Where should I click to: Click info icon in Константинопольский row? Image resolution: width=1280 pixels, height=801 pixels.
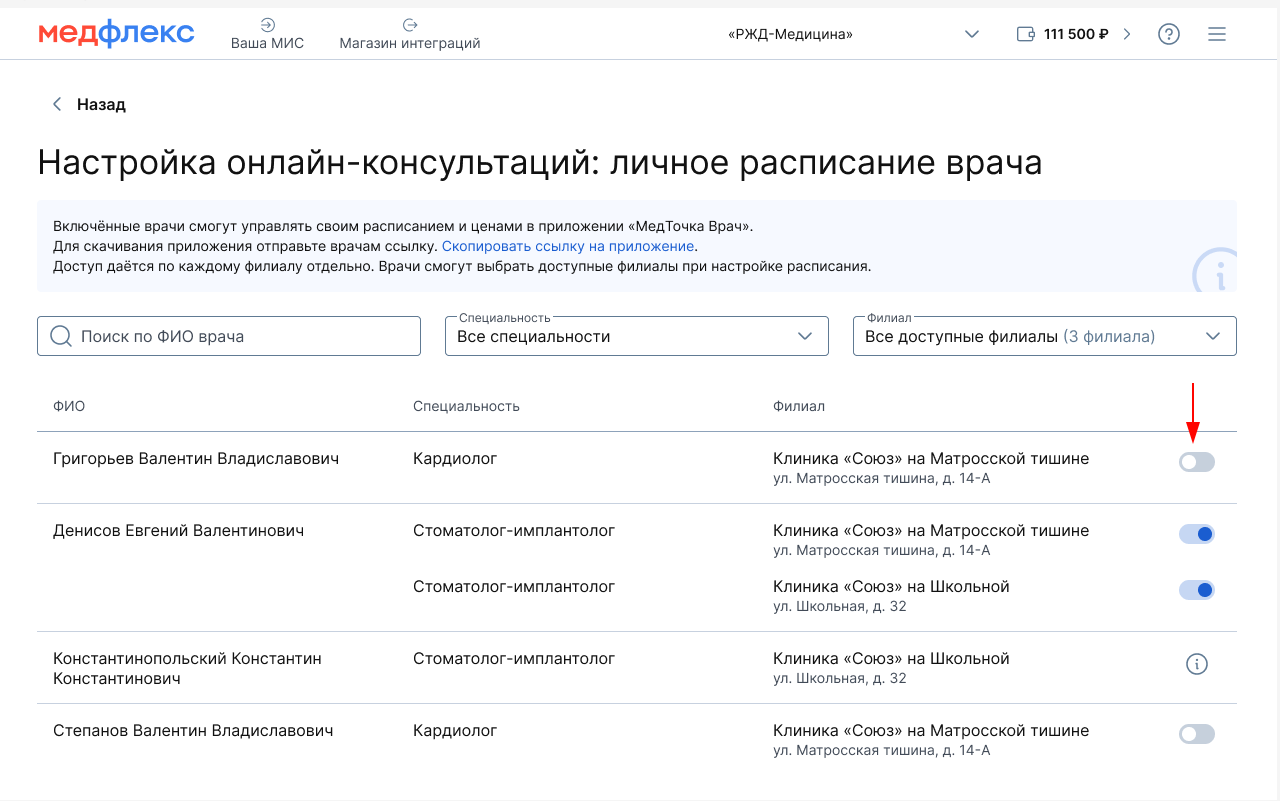click(x=1197, y=663)
